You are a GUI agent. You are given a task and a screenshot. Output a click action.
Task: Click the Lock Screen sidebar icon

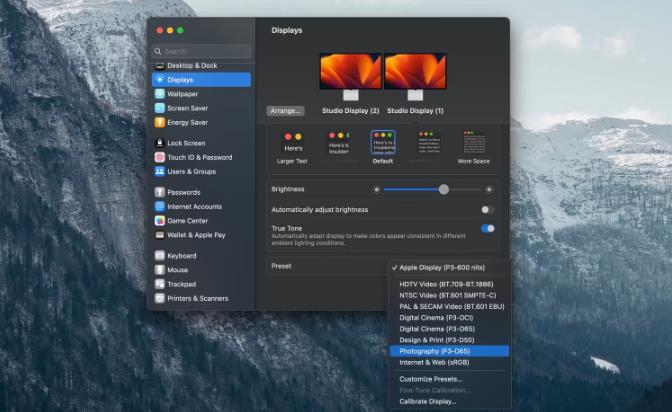coord(159,143)
